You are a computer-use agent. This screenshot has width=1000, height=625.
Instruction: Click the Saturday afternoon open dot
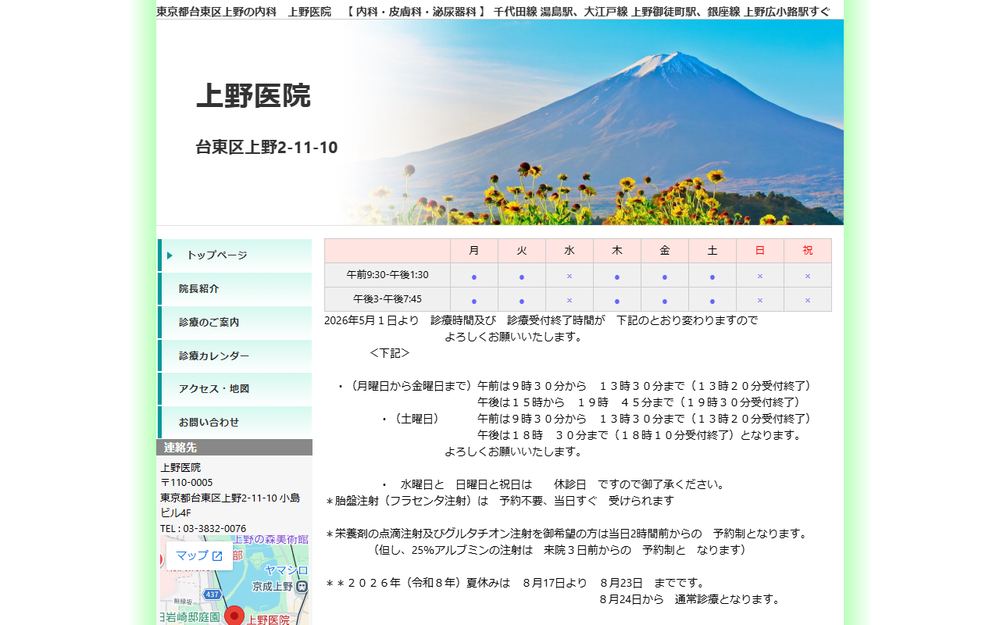click(x=712, y=301)
